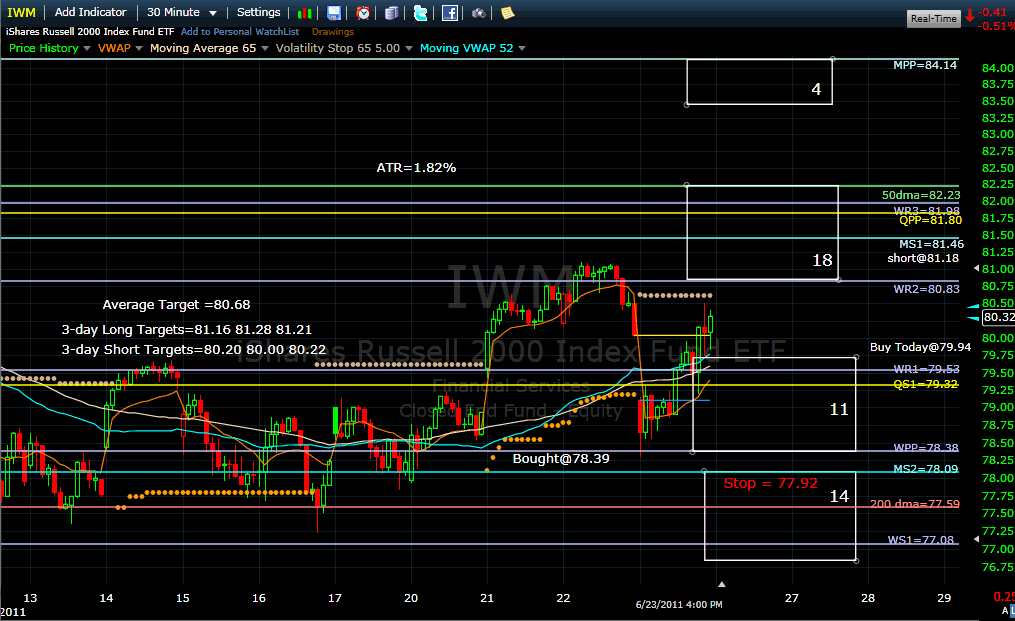The width and height of the screenshot is (1015, 621).
Task: Select the drawing number label 4
Action: click(816, 89)
